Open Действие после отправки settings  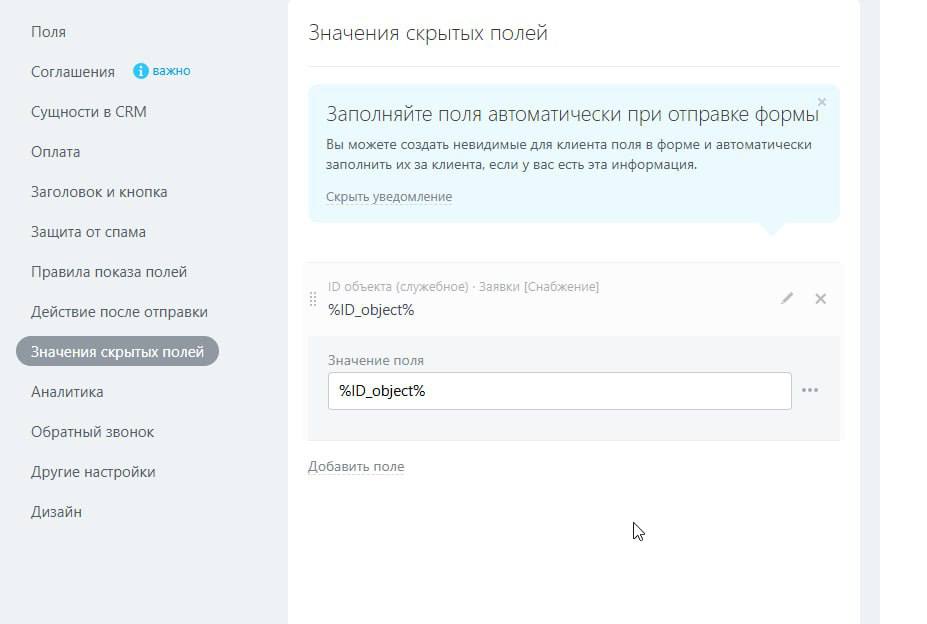click(x=119, y=312)
